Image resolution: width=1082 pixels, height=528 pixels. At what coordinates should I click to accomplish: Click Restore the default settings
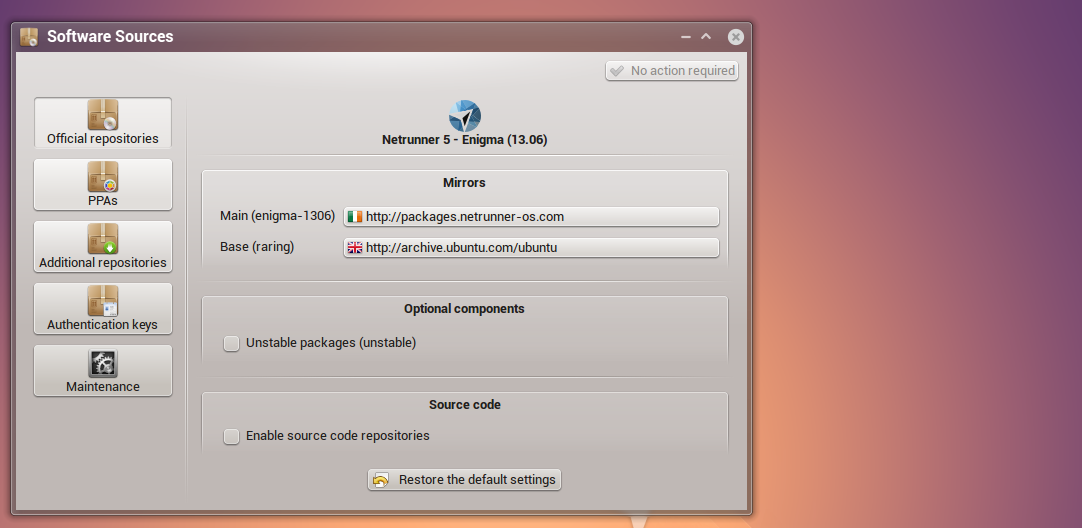tap(464, 480)
